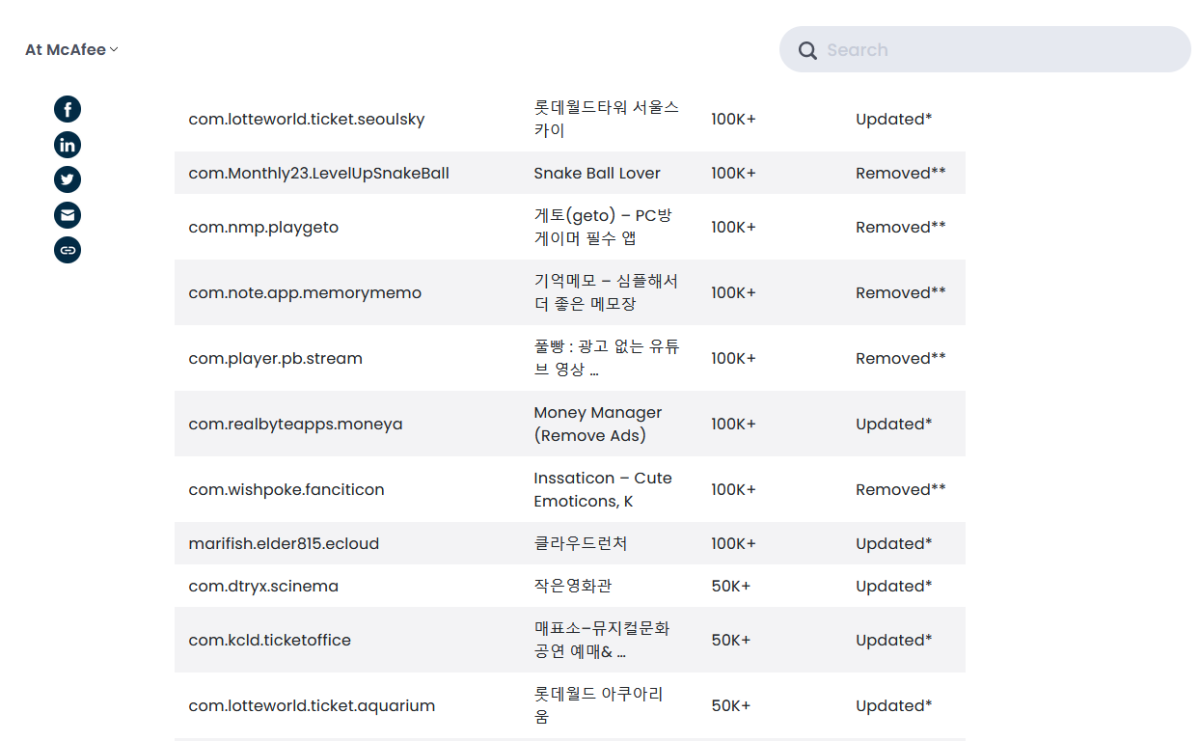1200x741 pixels.
Task: Share article on Facebook icon
Action: pos(67,109)
